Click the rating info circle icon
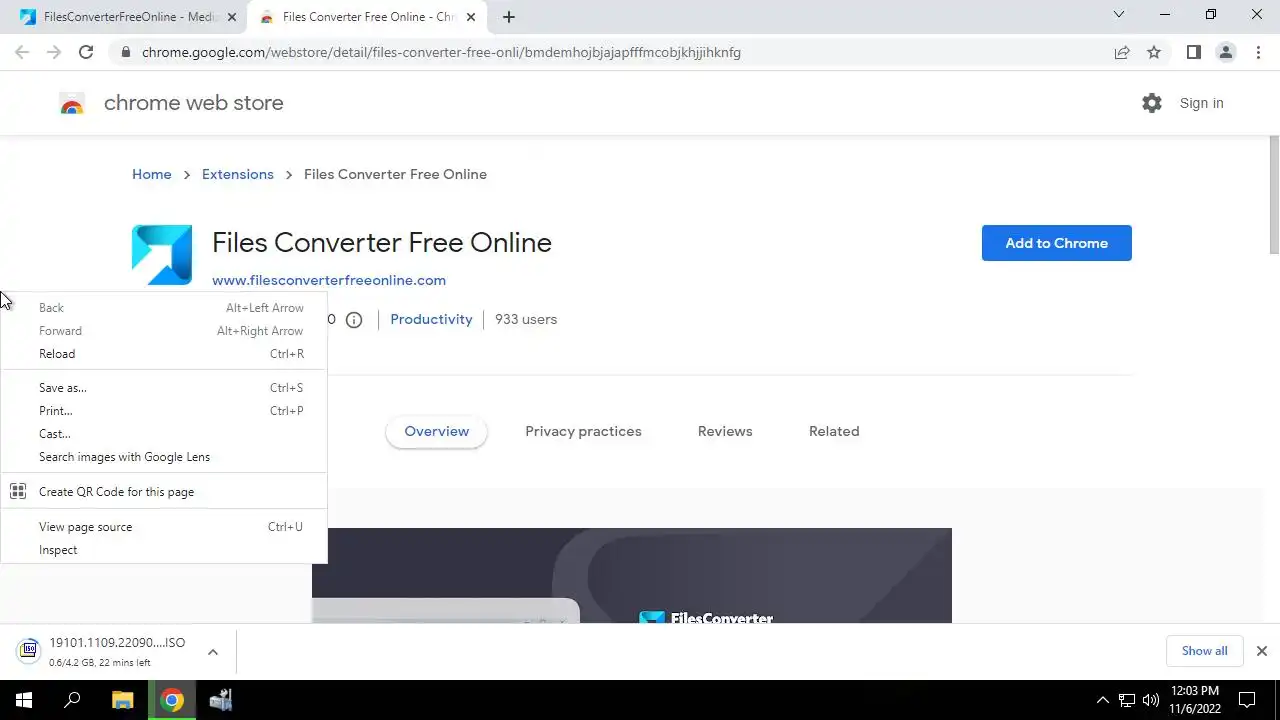 (354, 320)
